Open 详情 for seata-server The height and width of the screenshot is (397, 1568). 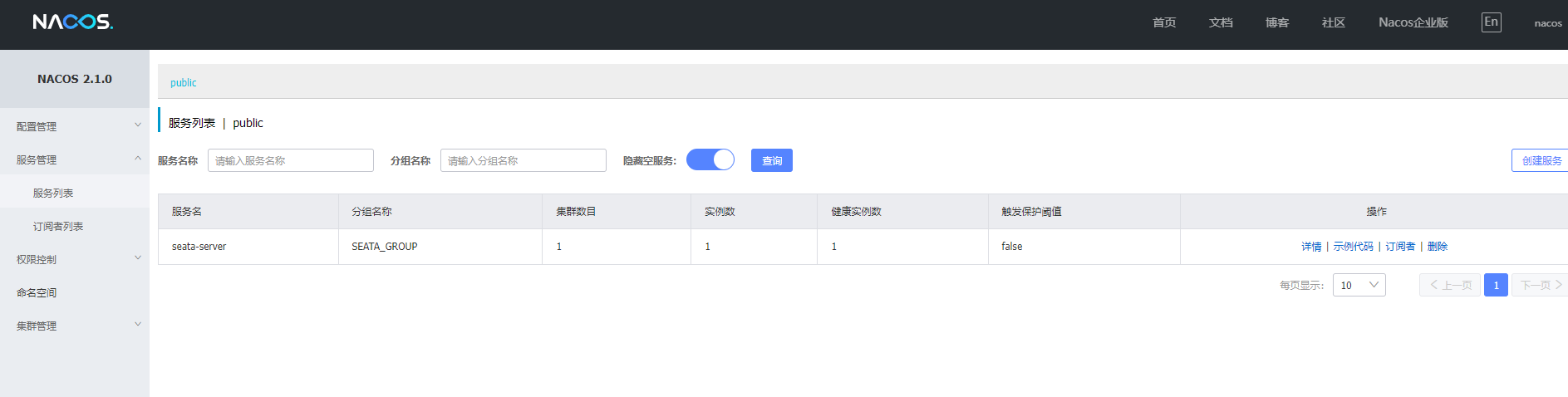coord(1311,247)
